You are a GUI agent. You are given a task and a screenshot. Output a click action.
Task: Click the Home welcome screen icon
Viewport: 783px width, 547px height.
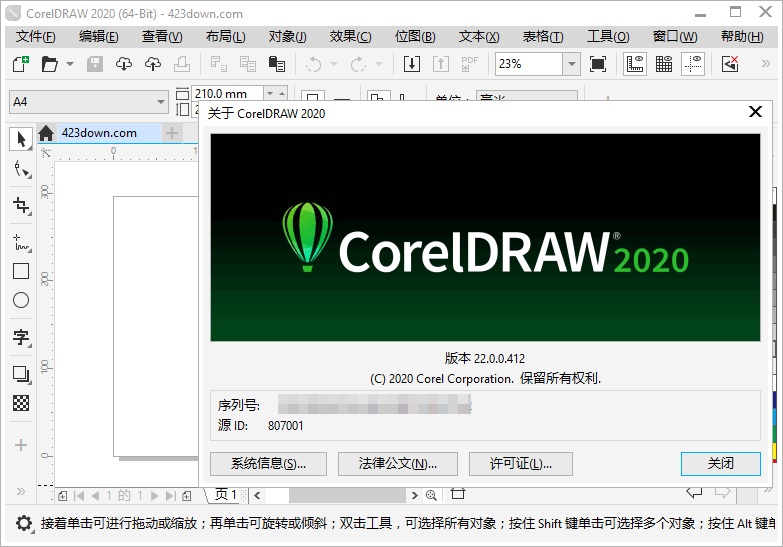[46, 133]
